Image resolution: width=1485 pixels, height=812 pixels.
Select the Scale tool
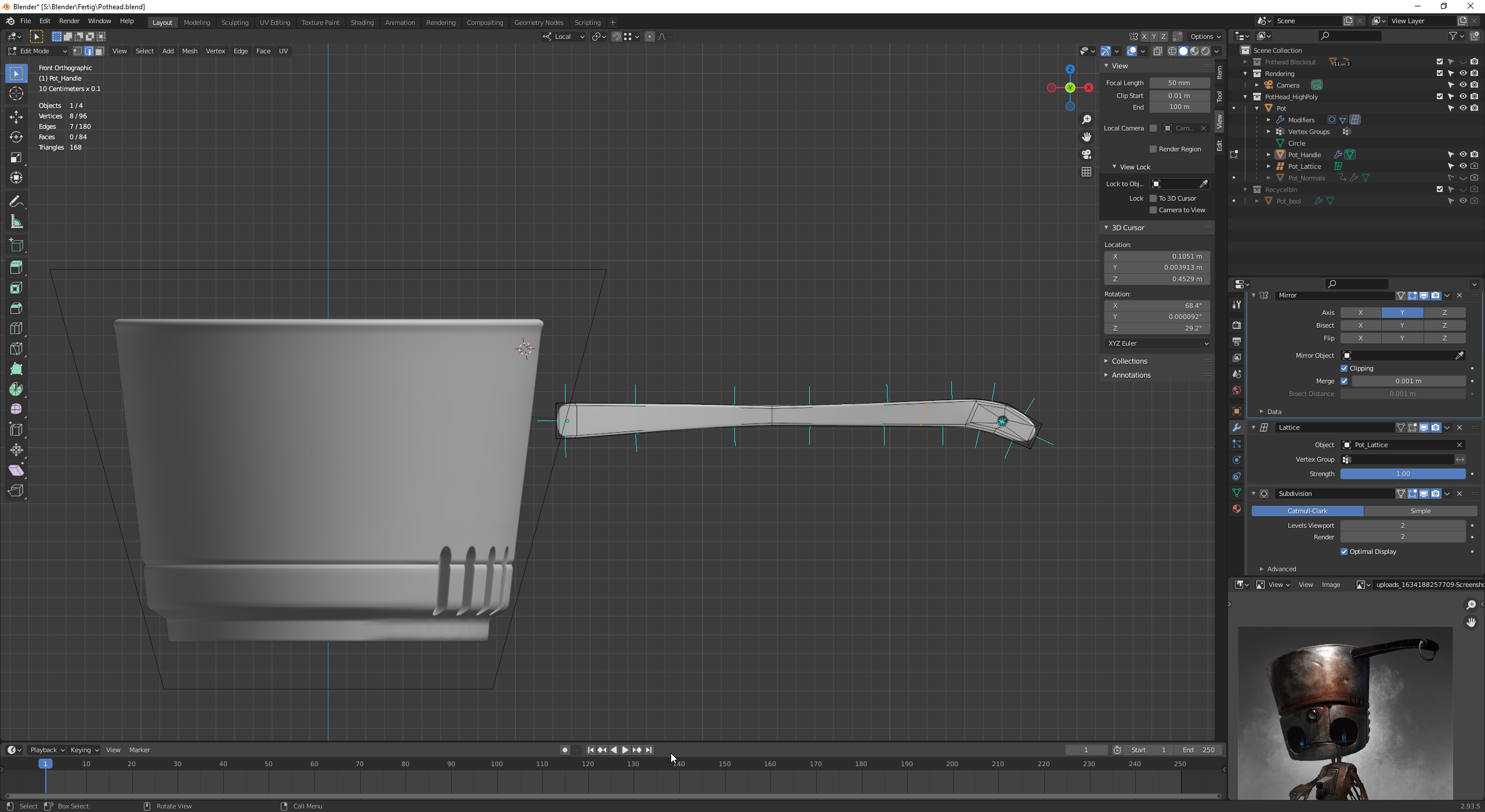pyautogui.click(x=16, y=157)
